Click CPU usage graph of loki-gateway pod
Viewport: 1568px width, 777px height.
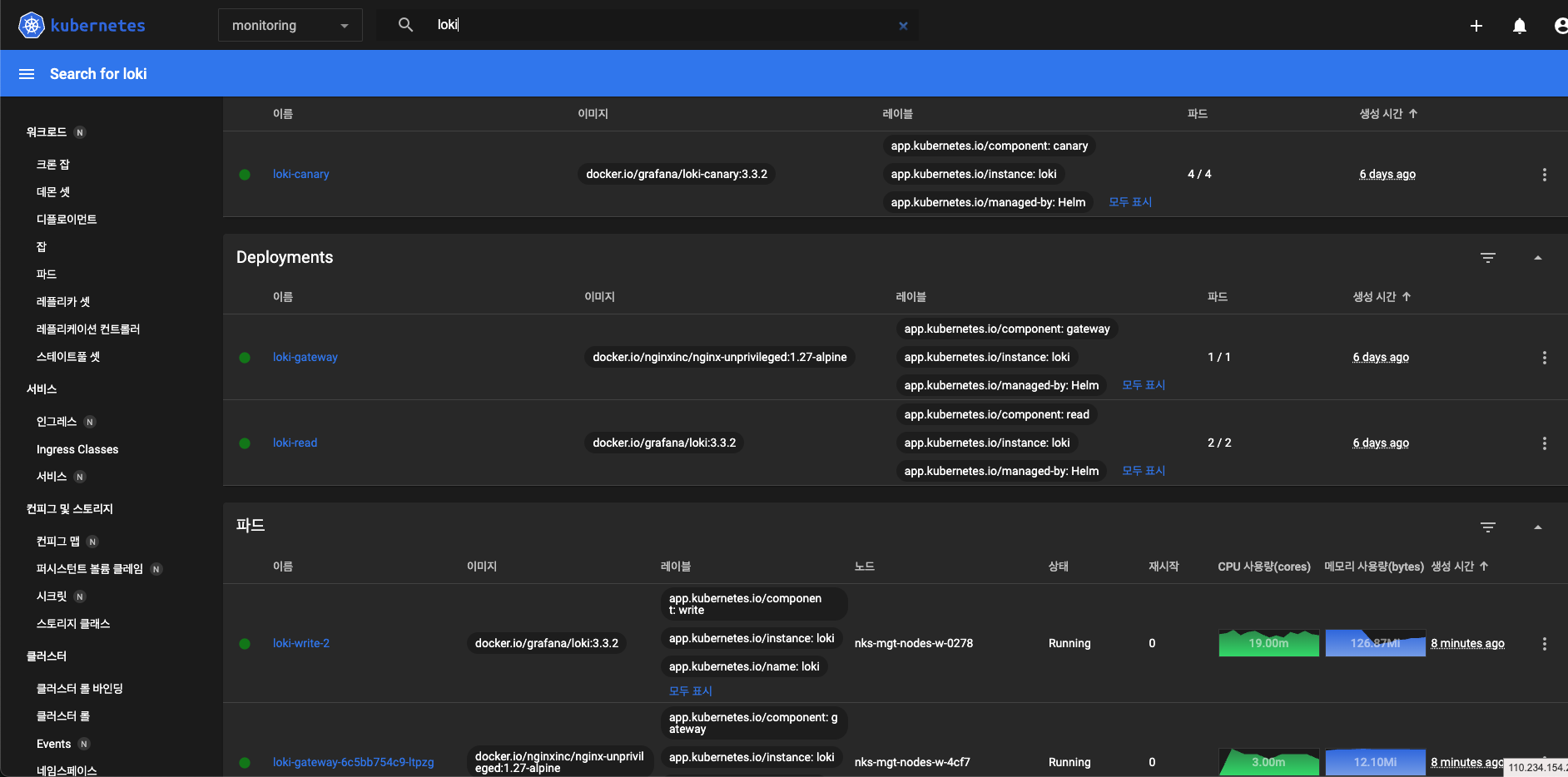[x=1268, y=762]
